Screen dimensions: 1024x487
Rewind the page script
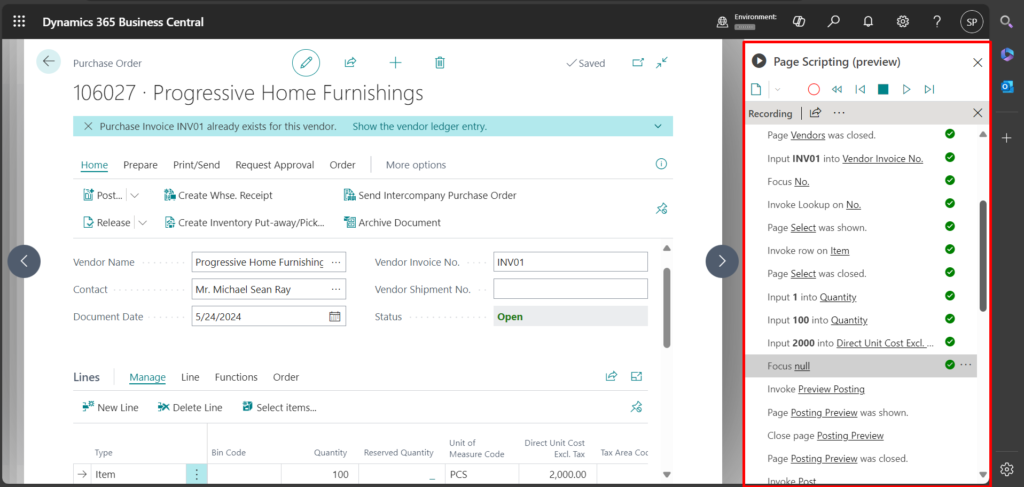coord(837,89)
